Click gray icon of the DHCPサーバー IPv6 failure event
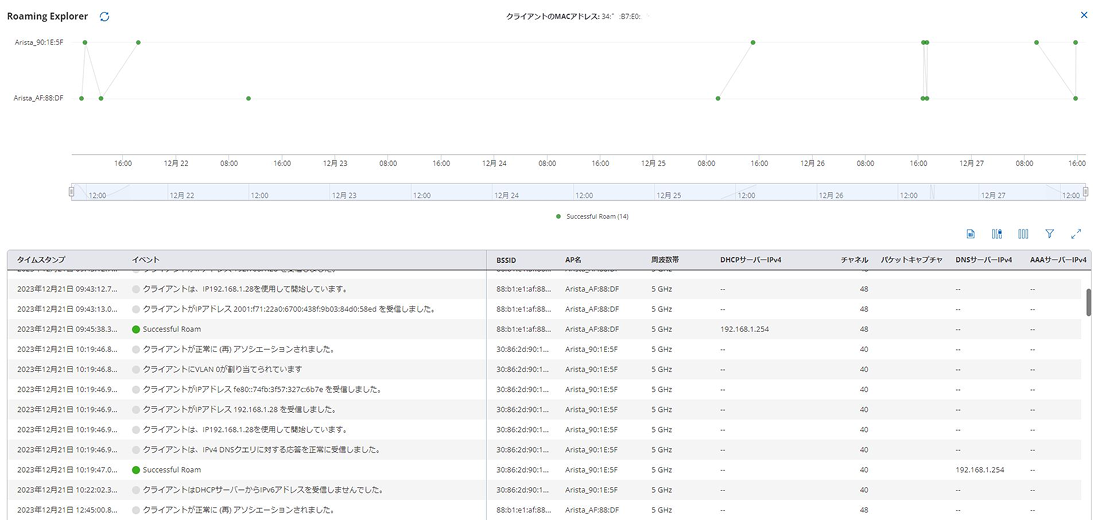This screenshot has width=1099, height=520. click(136, 489)
